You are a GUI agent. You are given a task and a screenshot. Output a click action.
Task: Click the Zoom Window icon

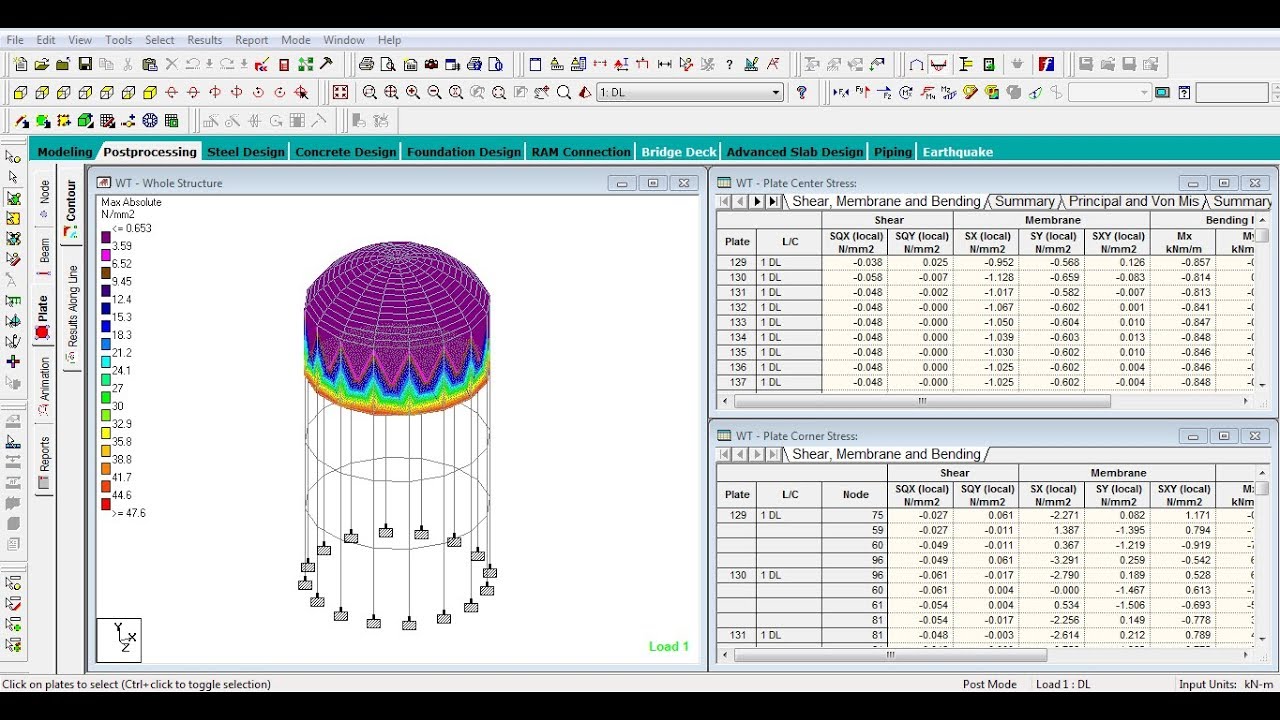tap(370, 92)
